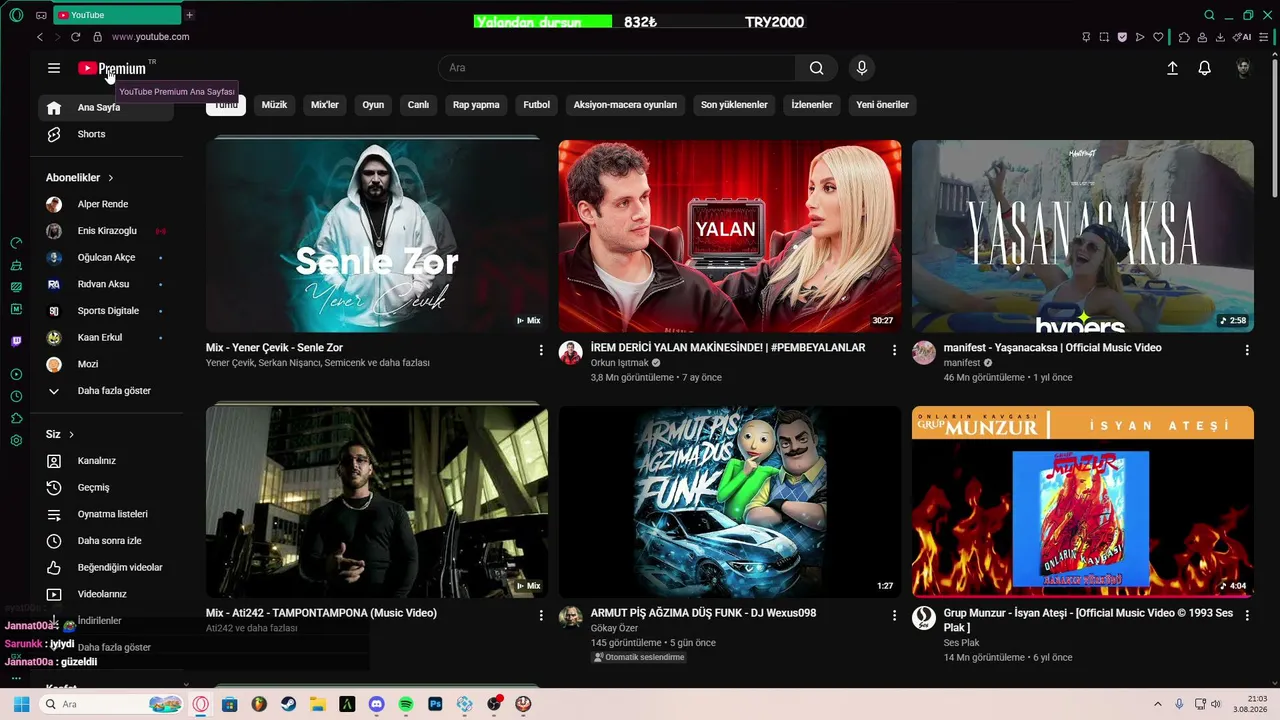Open Spotify from the taskbar
This screenshot has width=1280, height=720.
(x=406, y=704)
